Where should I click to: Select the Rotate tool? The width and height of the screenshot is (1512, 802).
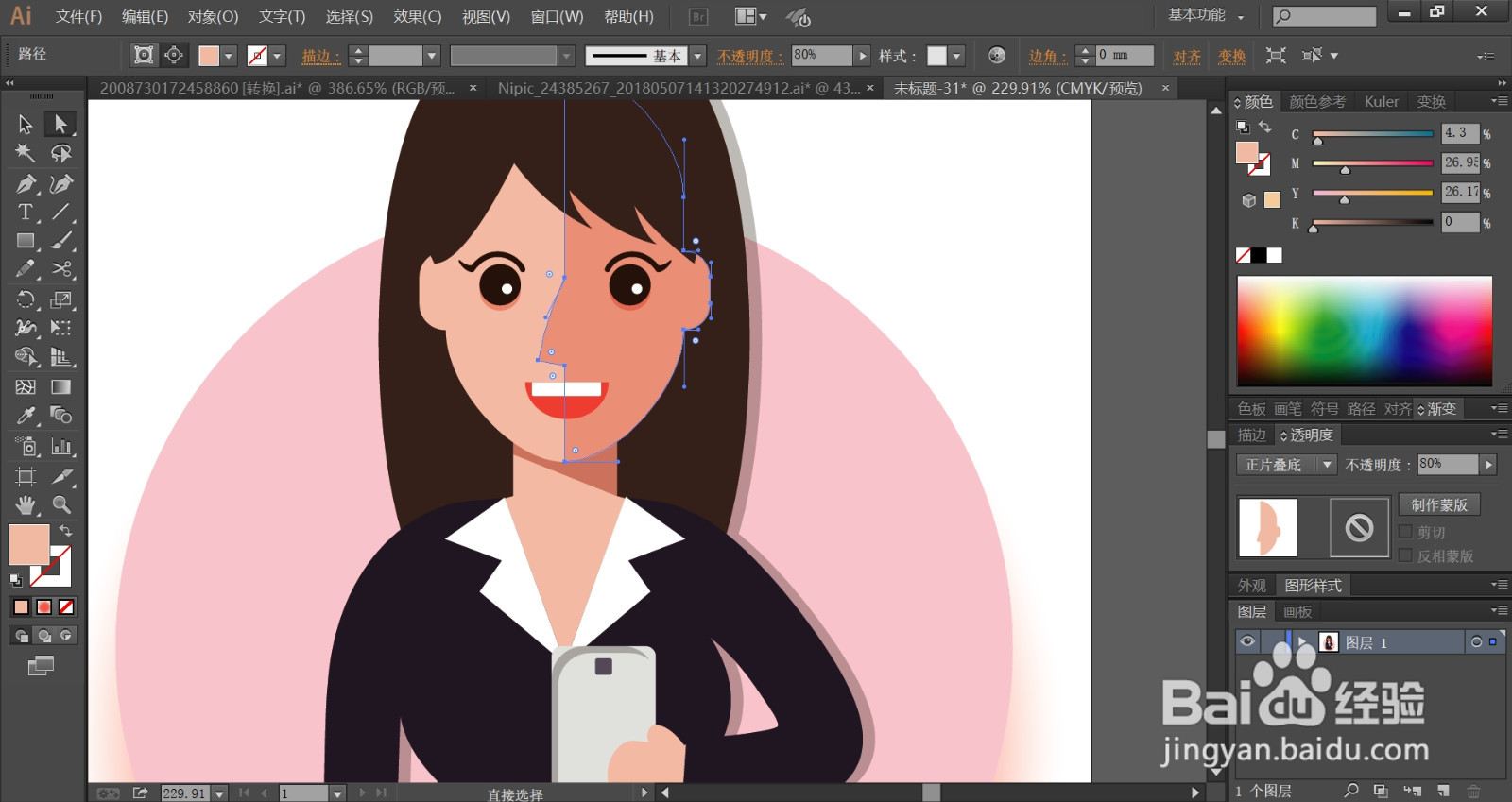[x=26, y=299]
